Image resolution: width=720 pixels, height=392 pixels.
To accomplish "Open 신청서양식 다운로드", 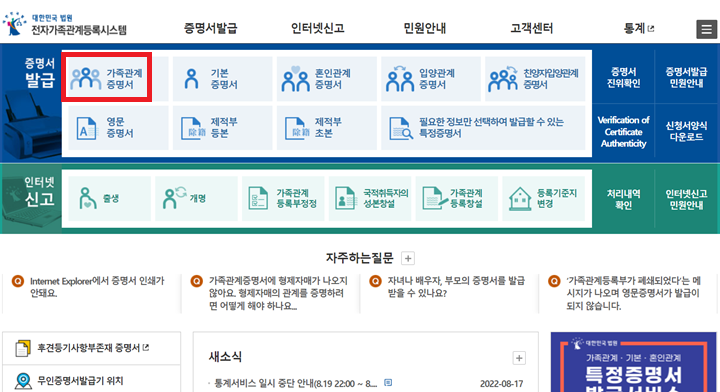I will point(686,132).
